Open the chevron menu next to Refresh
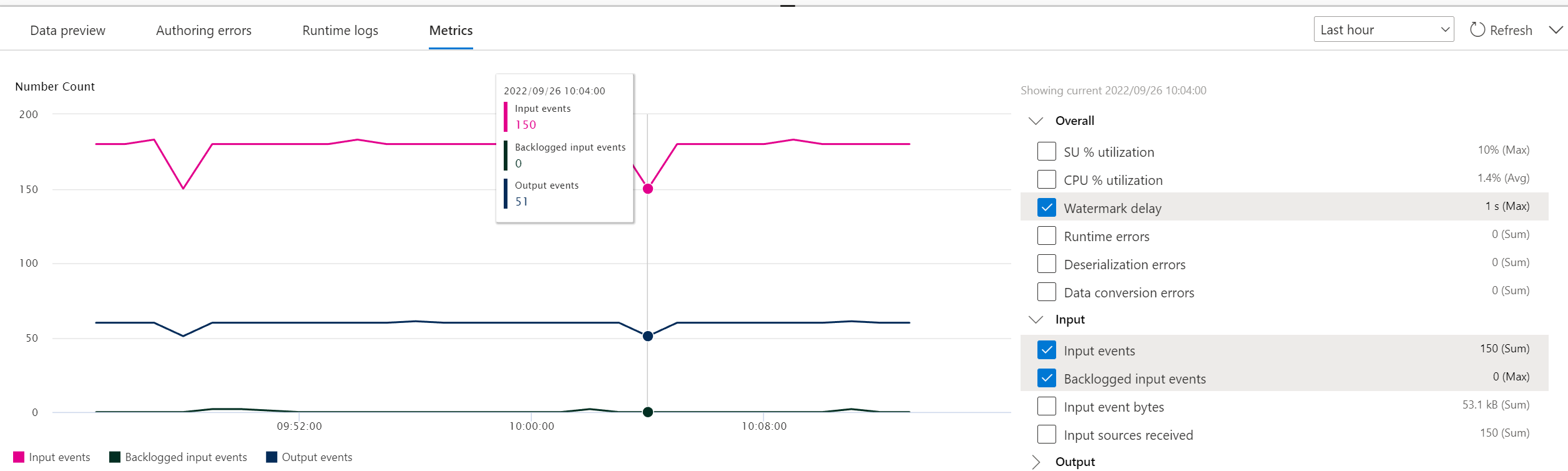The image size is (1568, 471). pos(1556,29)
